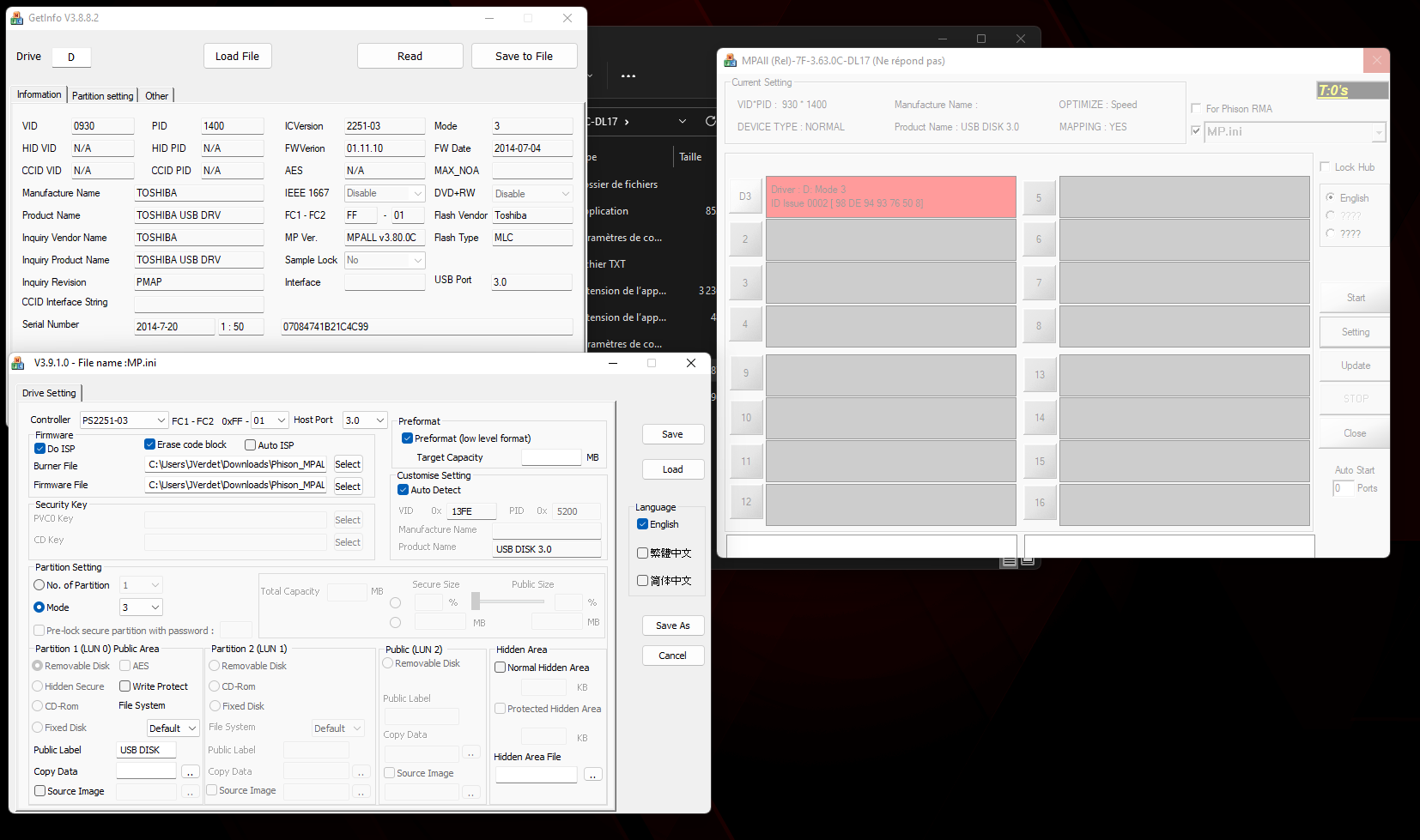
Task: Click Save As in the settings window
Action: tap(673, 625)
